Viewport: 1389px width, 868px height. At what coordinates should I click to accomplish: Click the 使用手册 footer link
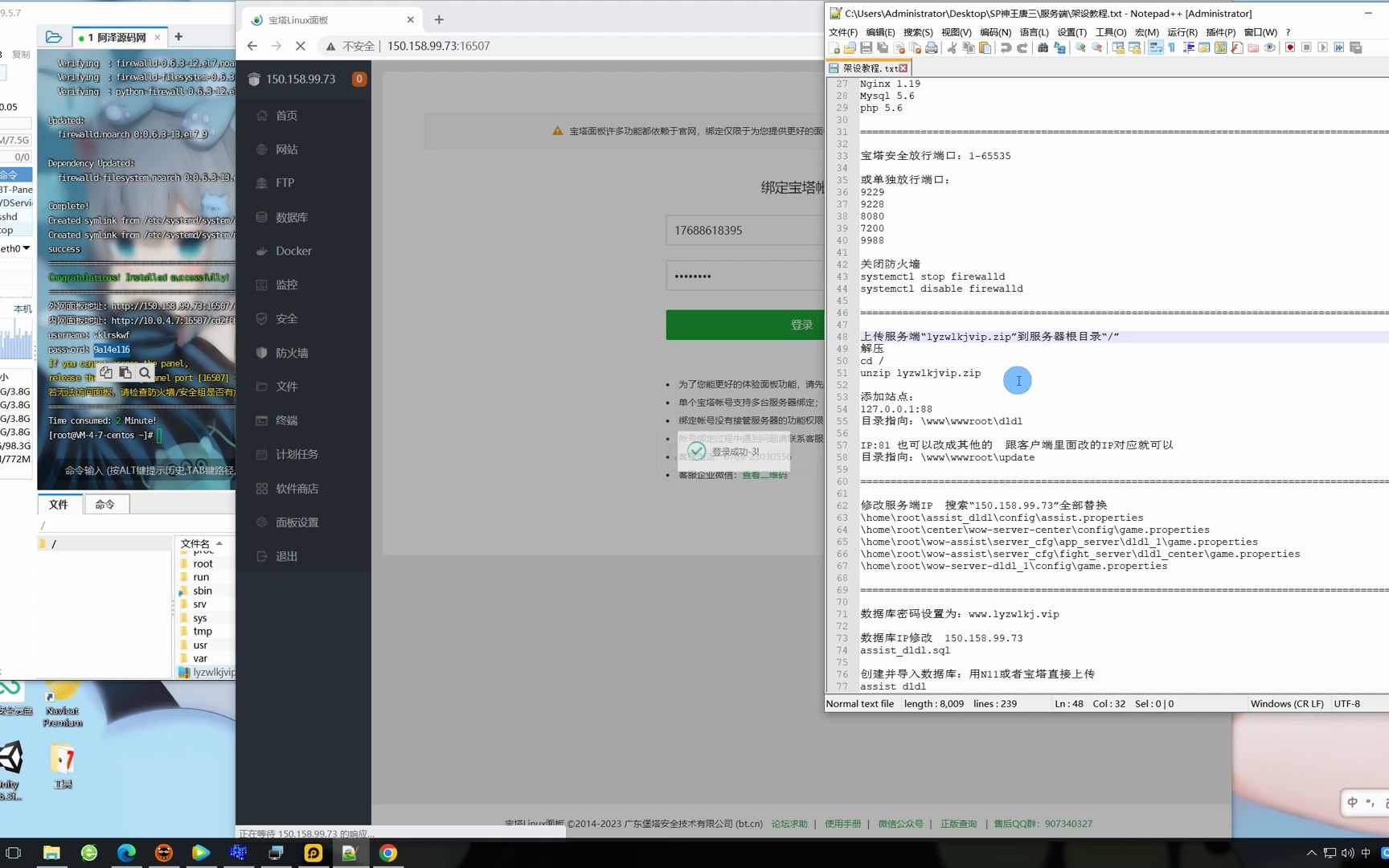842,824
